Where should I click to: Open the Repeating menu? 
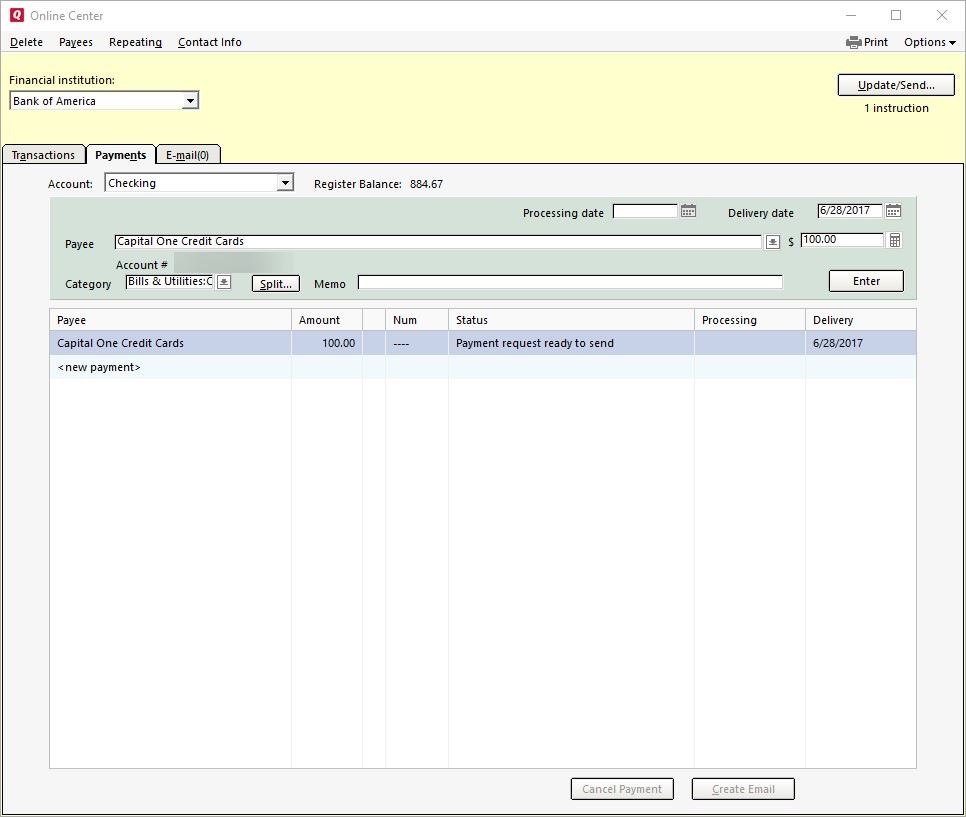click(x=135, y=42)
